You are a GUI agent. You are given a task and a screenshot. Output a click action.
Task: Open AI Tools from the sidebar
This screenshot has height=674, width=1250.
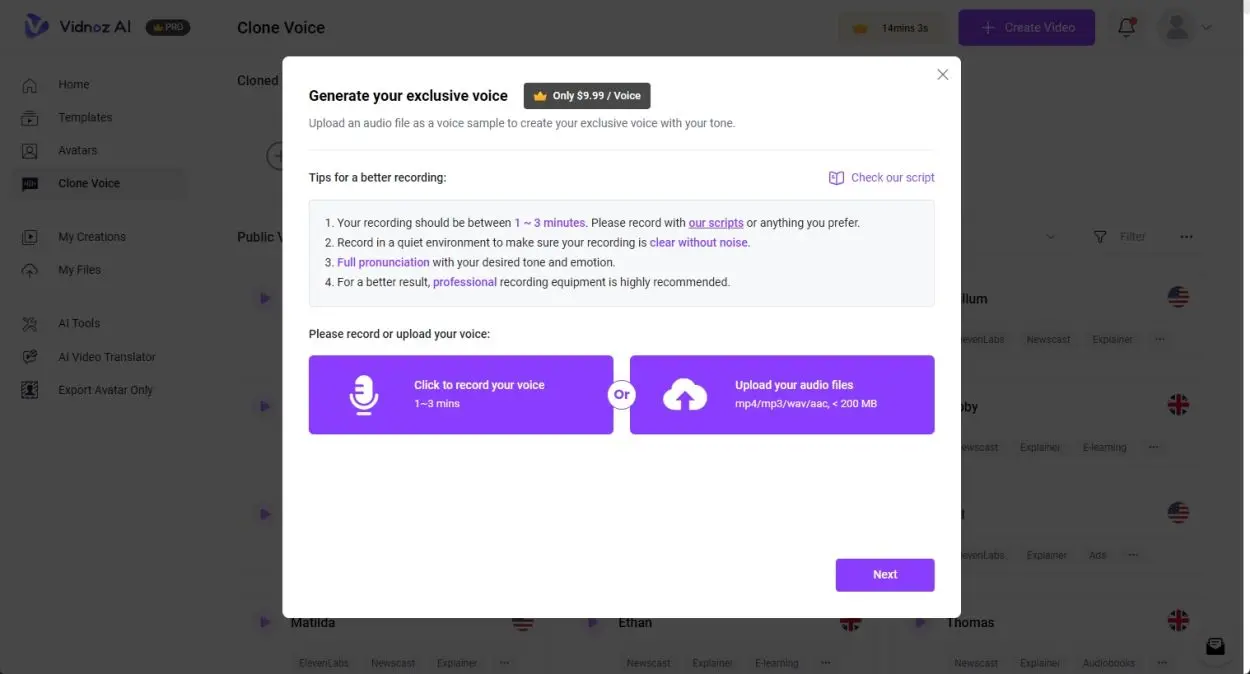tap(31, 323)
